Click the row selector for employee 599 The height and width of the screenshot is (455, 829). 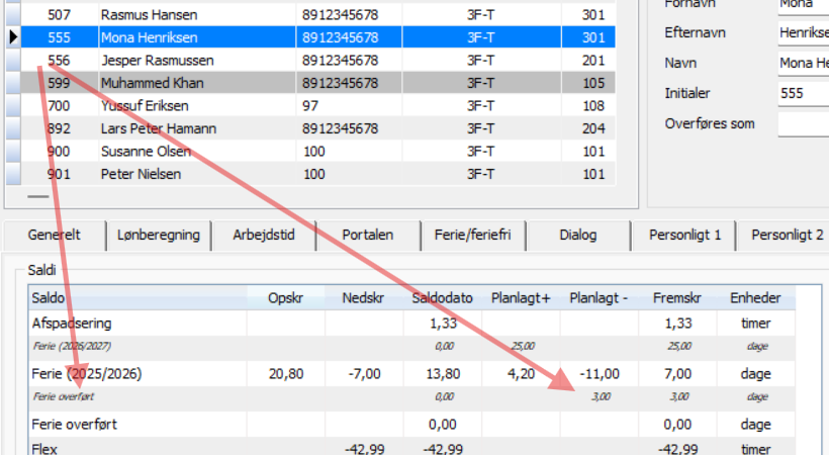(x=13, y=83)
